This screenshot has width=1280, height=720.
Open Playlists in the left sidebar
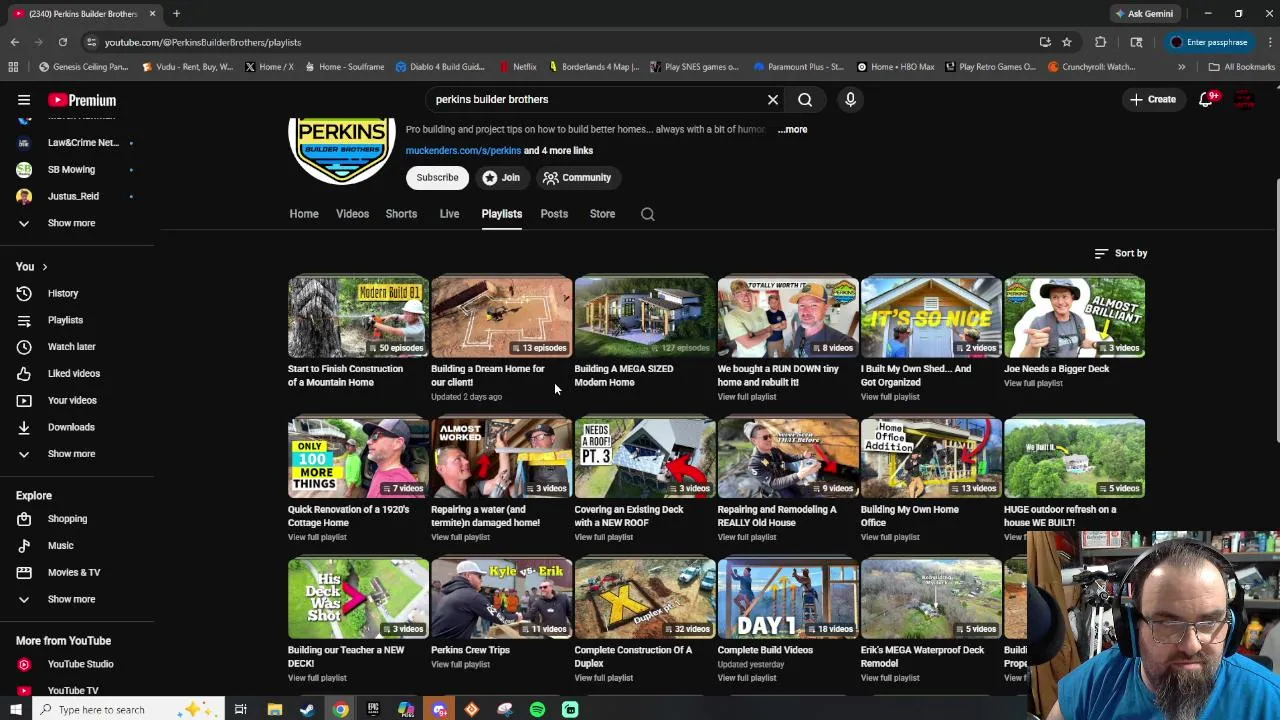[65, 320]
